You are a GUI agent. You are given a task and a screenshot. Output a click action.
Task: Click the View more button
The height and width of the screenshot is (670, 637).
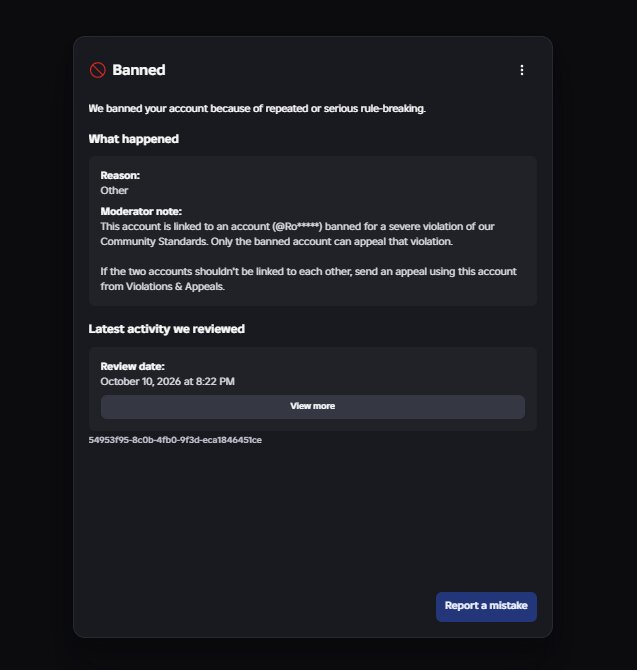(x=313, y=406)
